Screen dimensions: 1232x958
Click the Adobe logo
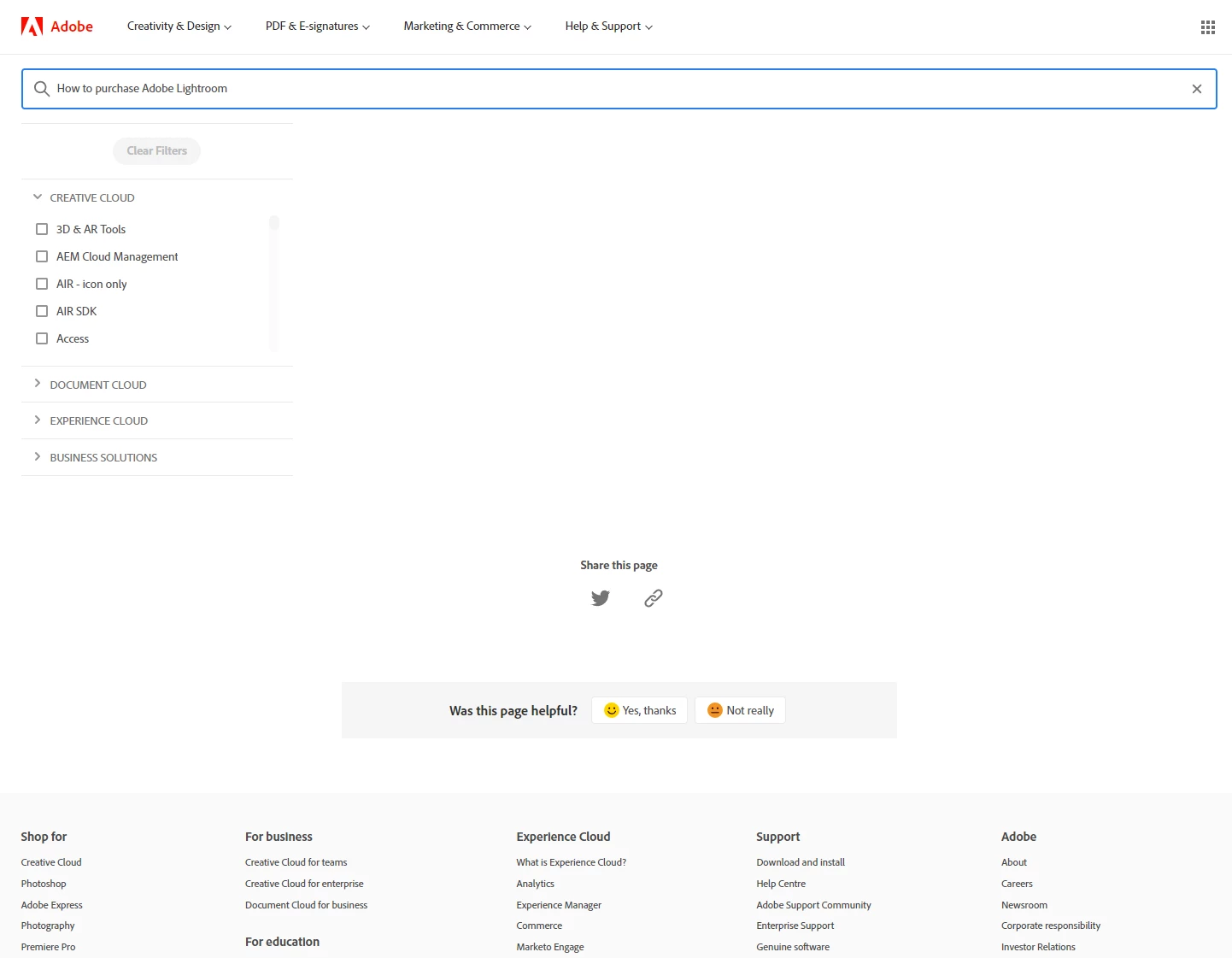coord(57,26)
